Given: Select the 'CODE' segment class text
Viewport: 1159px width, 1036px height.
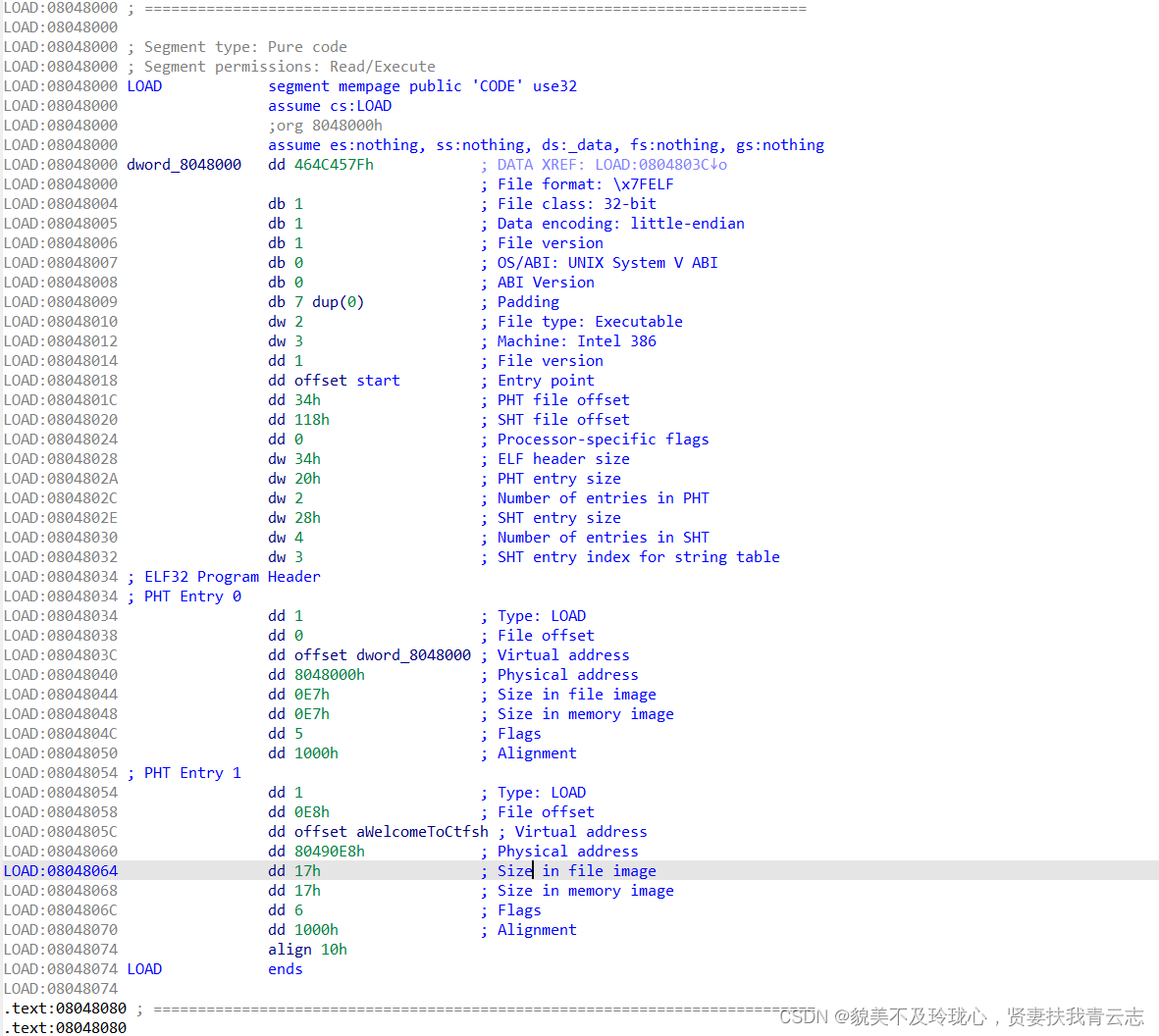Looking at the screenshot, I should click(x=497, y=85).
